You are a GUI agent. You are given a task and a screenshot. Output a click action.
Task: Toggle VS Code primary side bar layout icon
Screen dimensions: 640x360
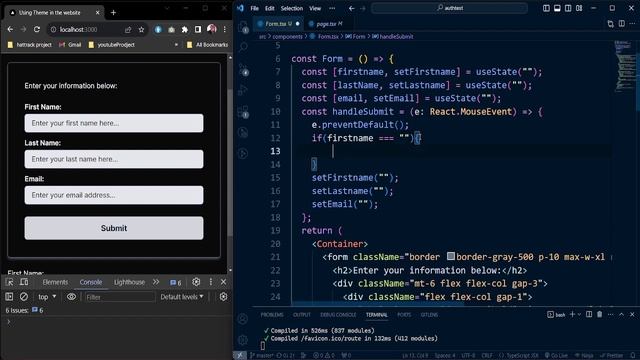click(546, 8)
